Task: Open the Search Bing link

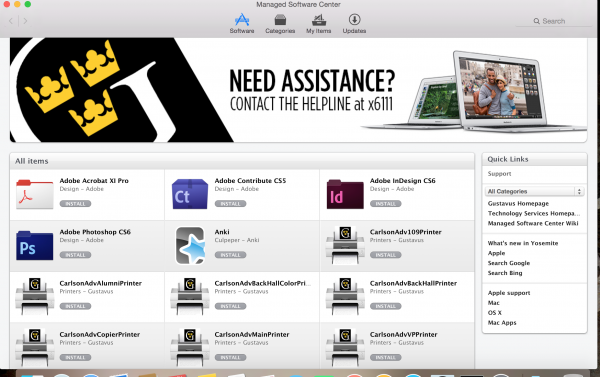Action: (x=505, y=273)
